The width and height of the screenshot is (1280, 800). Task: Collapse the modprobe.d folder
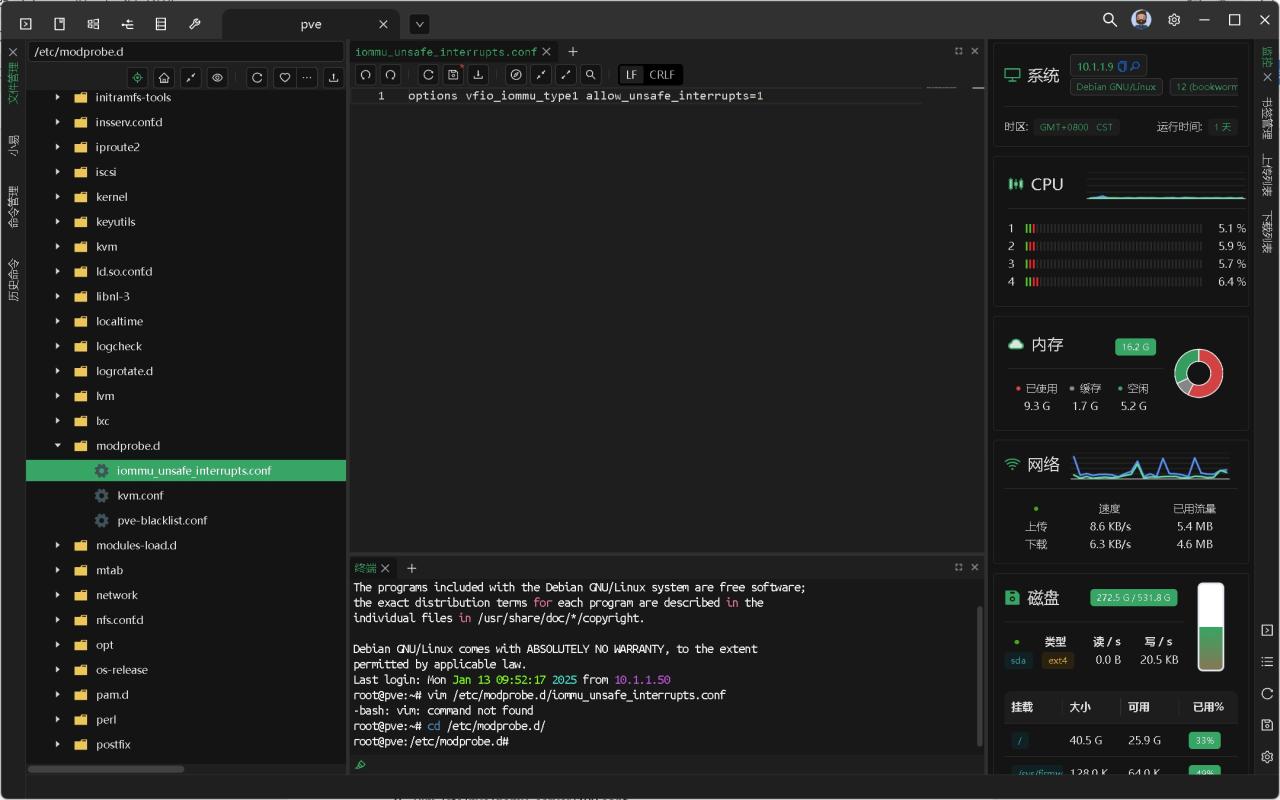[x=58, y=446]
